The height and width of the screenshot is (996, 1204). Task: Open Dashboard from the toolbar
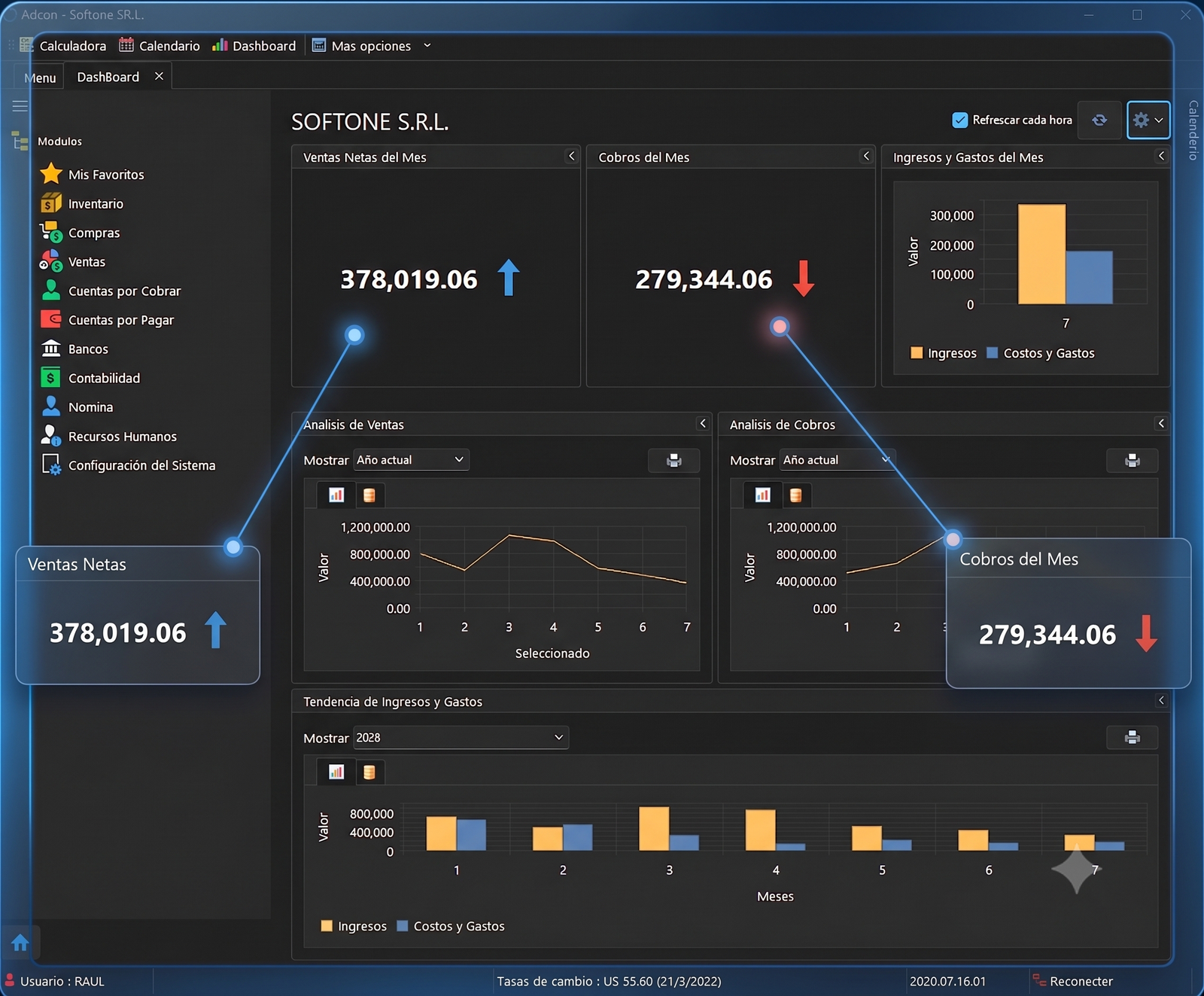[254, 46]
